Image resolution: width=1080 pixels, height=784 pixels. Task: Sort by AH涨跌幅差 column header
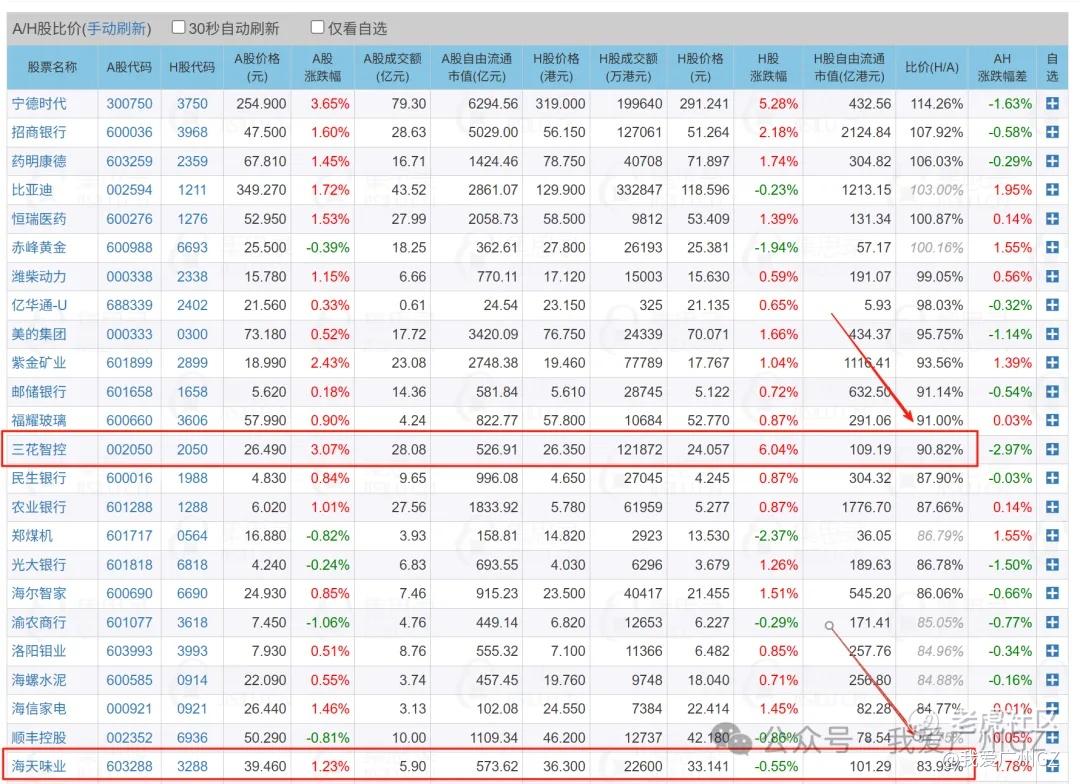pyautogui.click(x=1002, y=68)
